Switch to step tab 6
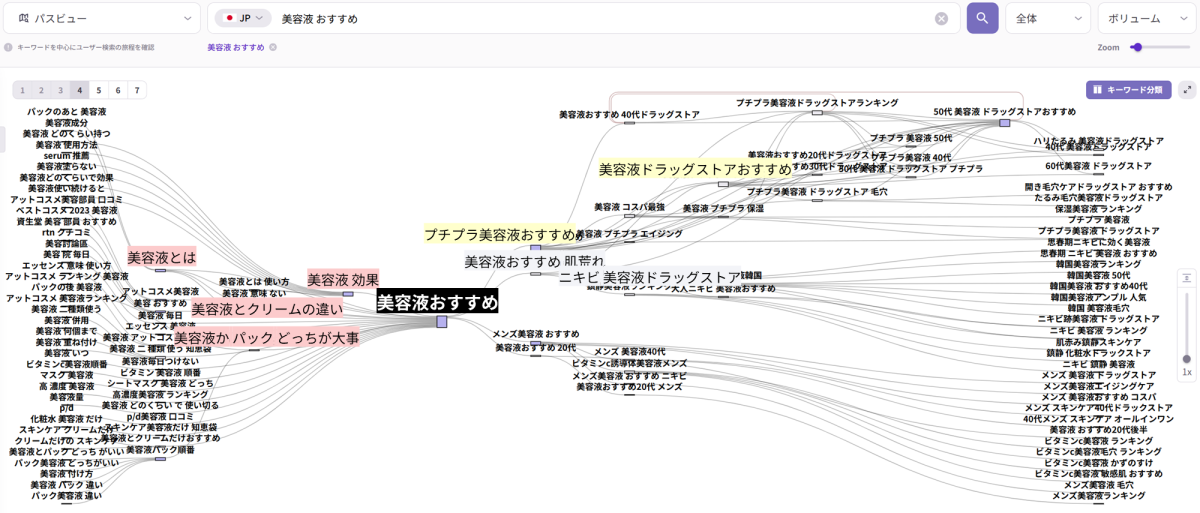The width and height of the screenshot is (1200, 513). click(118, 90)
